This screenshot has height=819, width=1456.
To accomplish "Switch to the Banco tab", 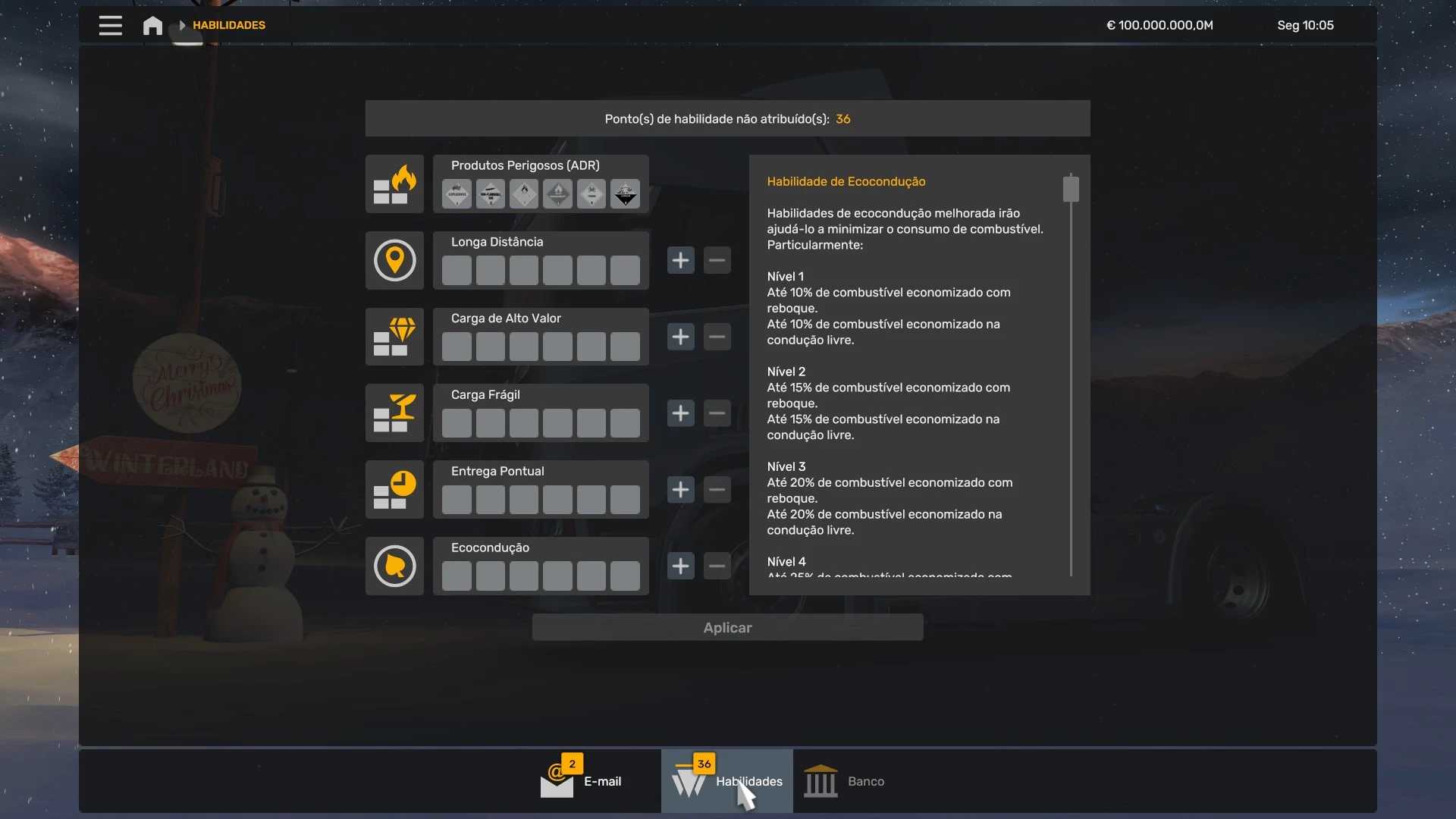I will coord(846,781).
